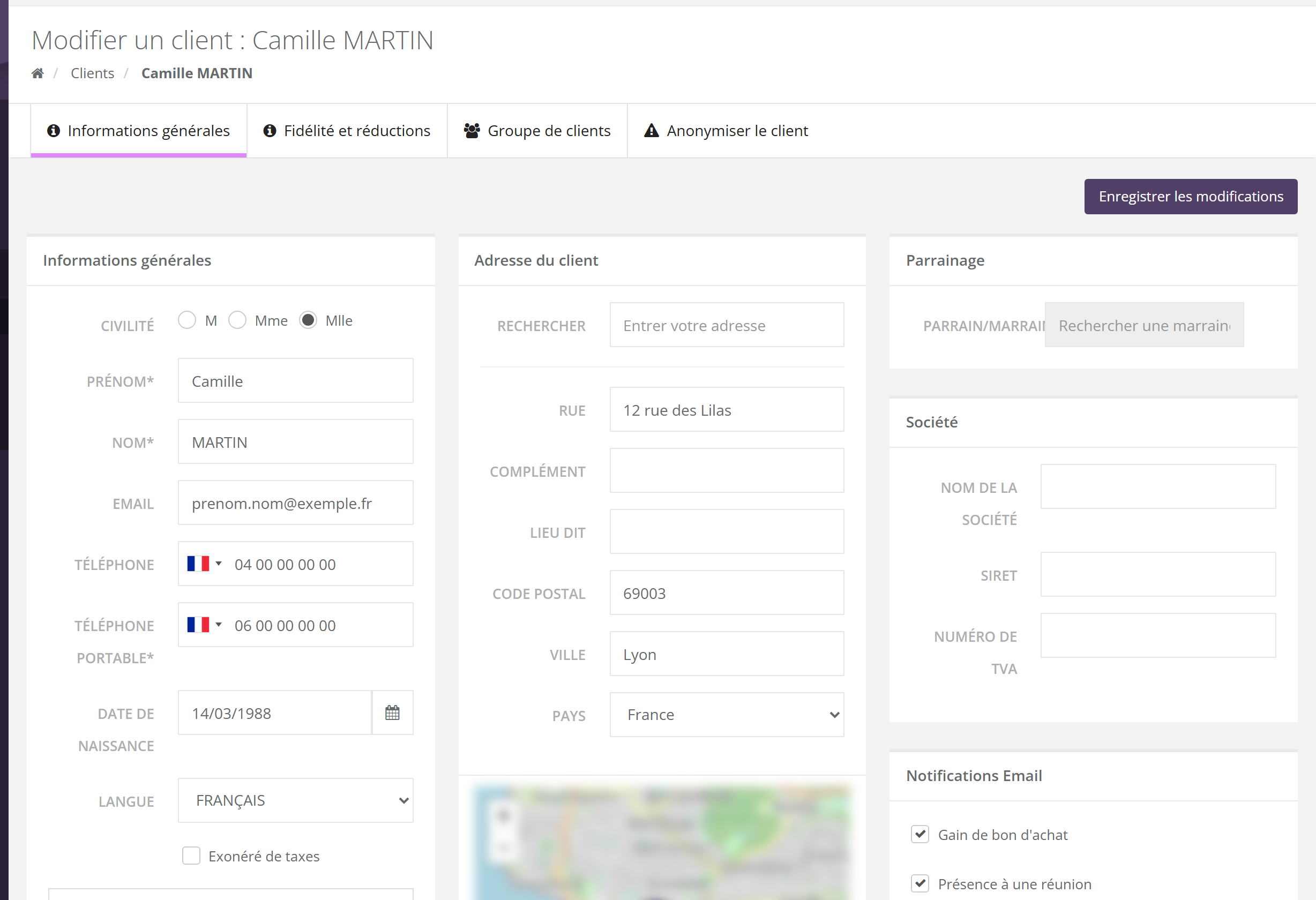Click the Nom input field
Screen dimensions: 1316x900
pos(296,441)
